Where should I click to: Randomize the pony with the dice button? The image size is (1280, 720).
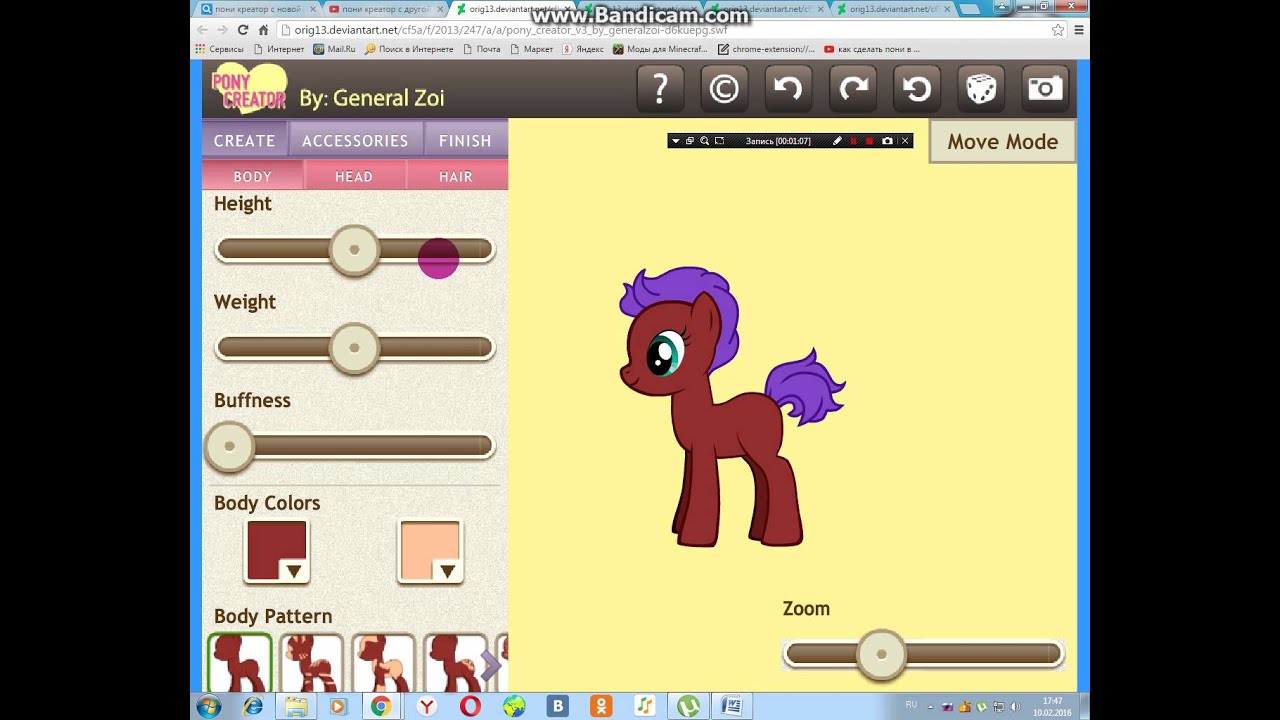(981, 89)
